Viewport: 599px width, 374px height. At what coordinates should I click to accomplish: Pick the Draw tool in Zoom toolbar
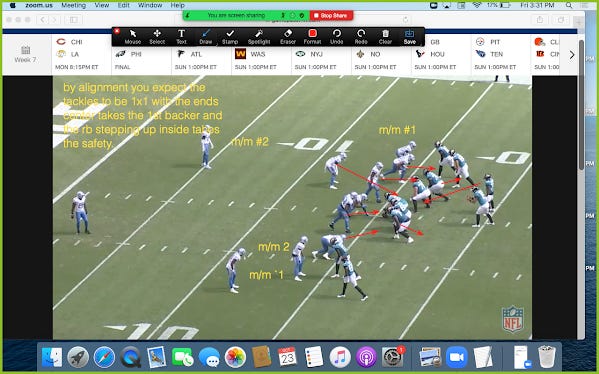tap(206, 37)
